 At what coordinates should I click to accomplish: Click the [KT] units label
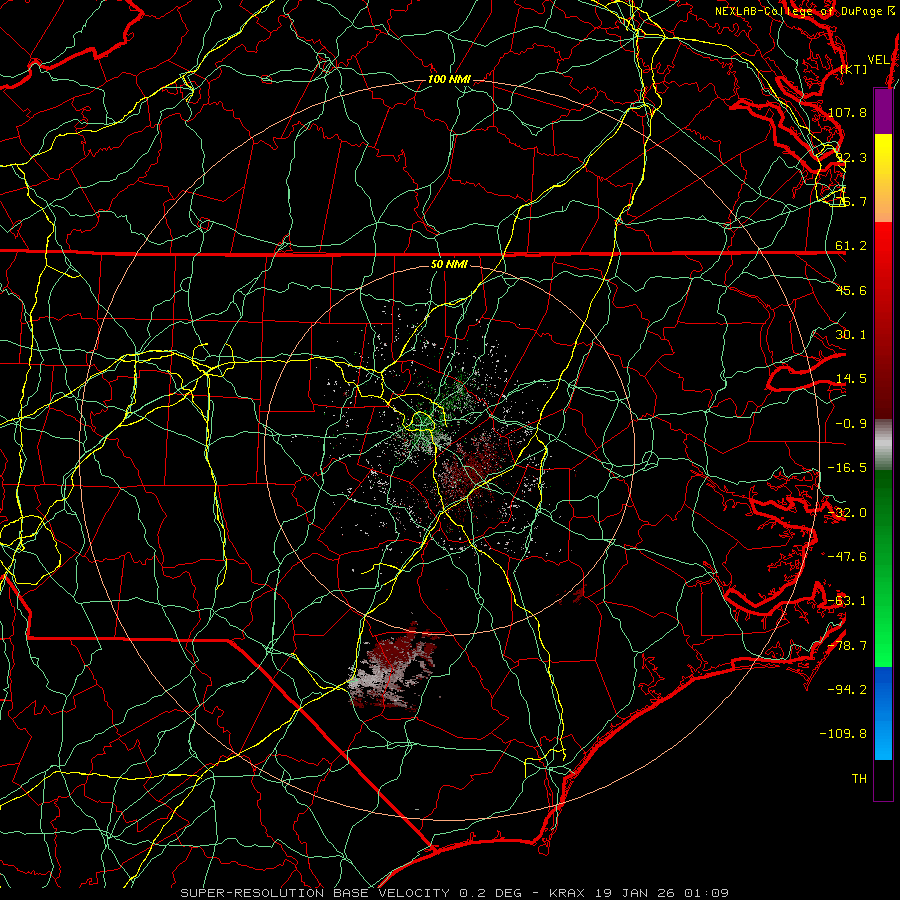click(x=854, y=69)
